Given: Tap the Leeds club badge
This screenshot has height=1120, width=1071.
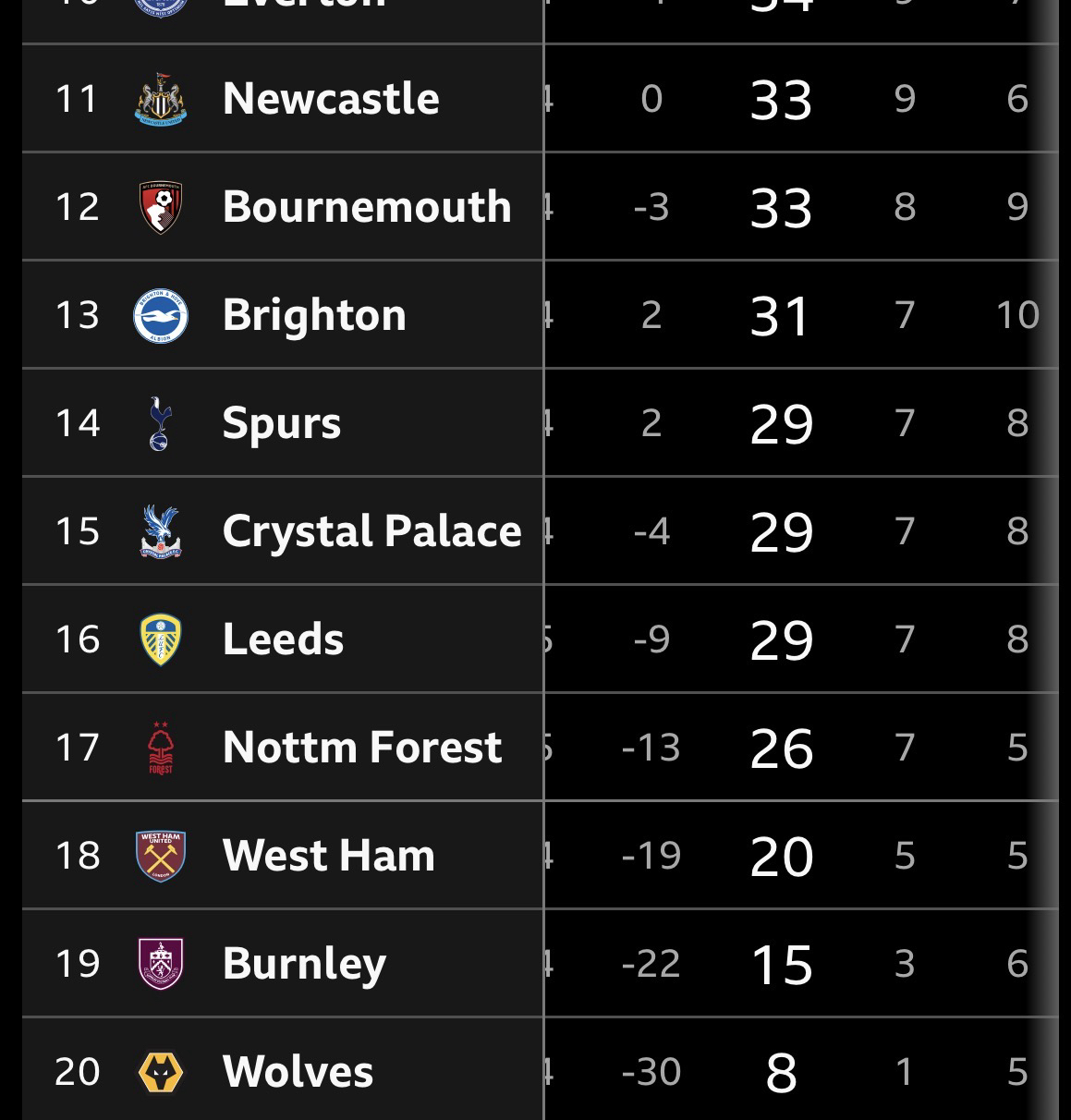Looking at the screenshot, I should (x=161, y=639).
